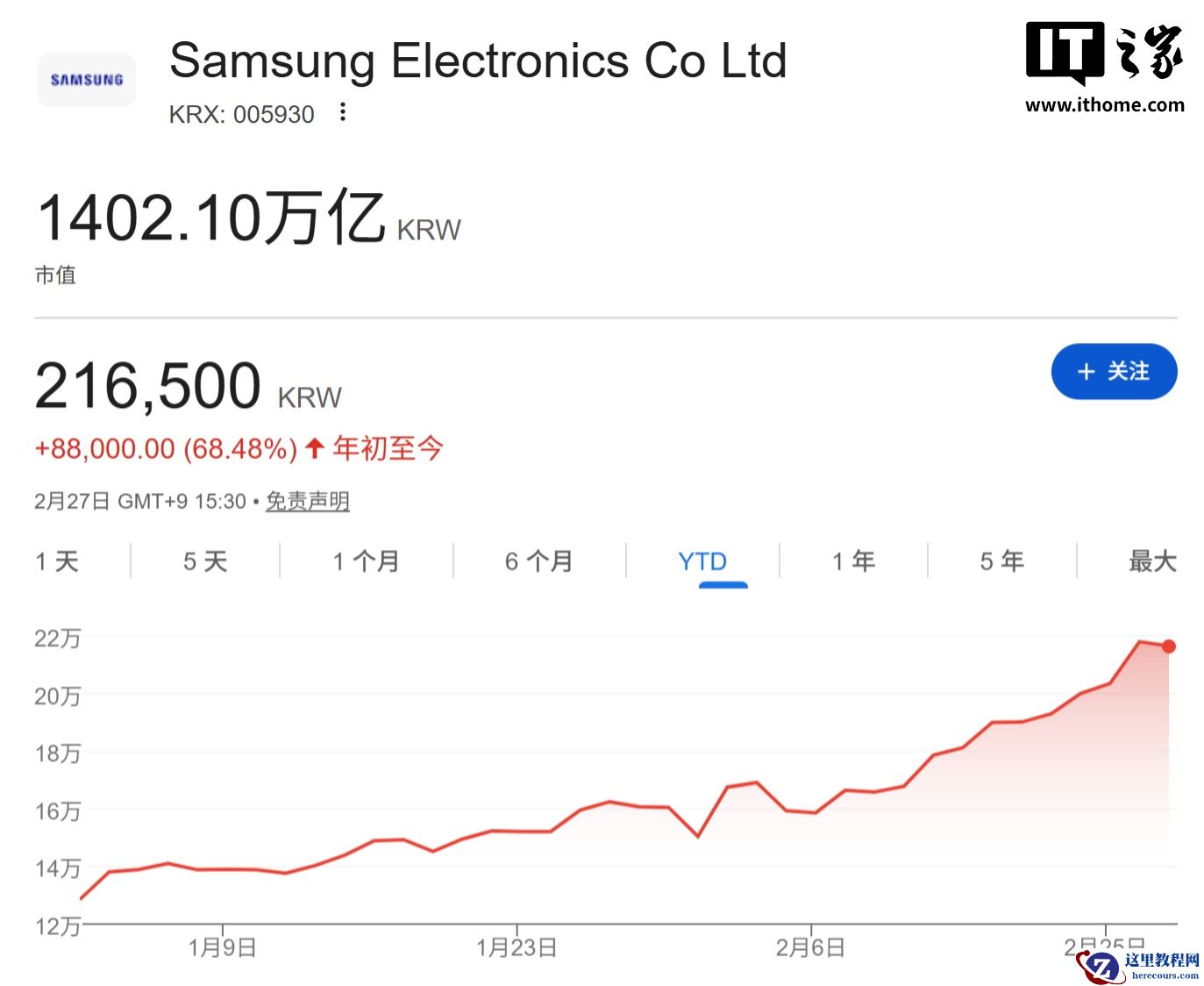Switch to the 6 个月 range tab
Image resolution: width=1204 pixels, height=986 pixels.
539,561
